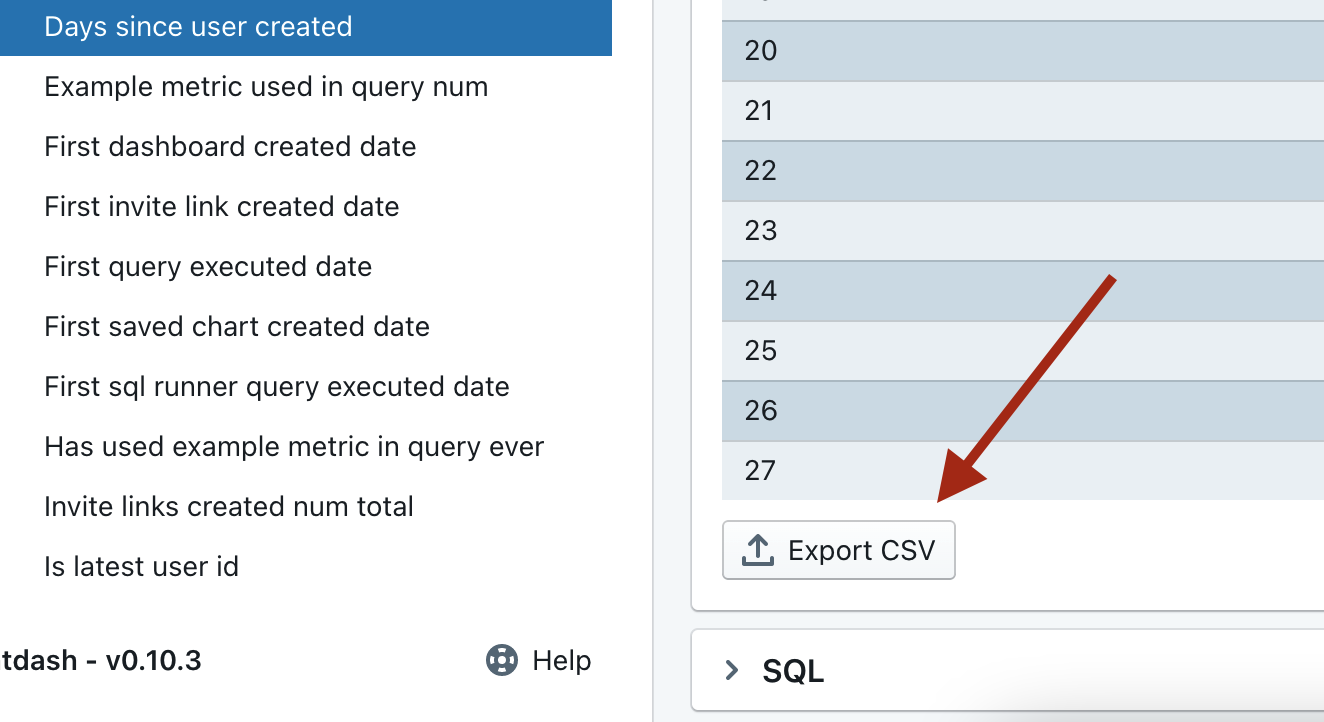Choose First dashboard created date field
This screenshot has width=1324, height=722.
pyautogui.click(x=230, y=147)
